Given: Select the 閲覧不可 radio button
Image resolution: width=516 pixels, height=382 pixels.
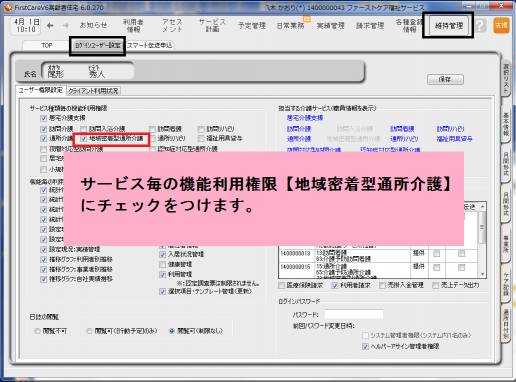Looking at the screenshot, I should (37, 331).
